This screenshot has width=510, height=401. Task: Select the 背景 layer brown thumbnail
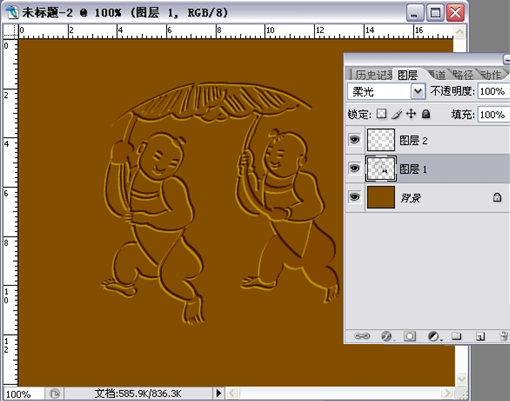(381, 197)
